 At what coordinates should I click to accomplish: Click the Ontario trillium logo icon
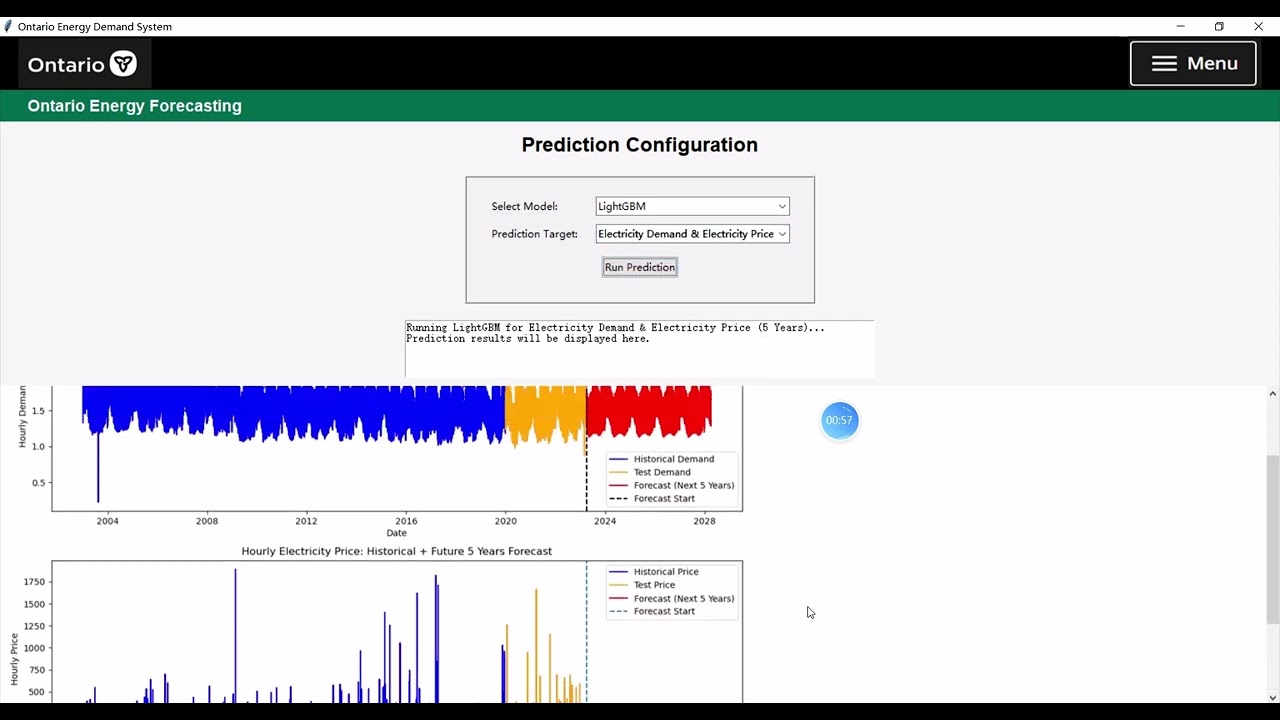pyautogui.click(x=123, y=64)
